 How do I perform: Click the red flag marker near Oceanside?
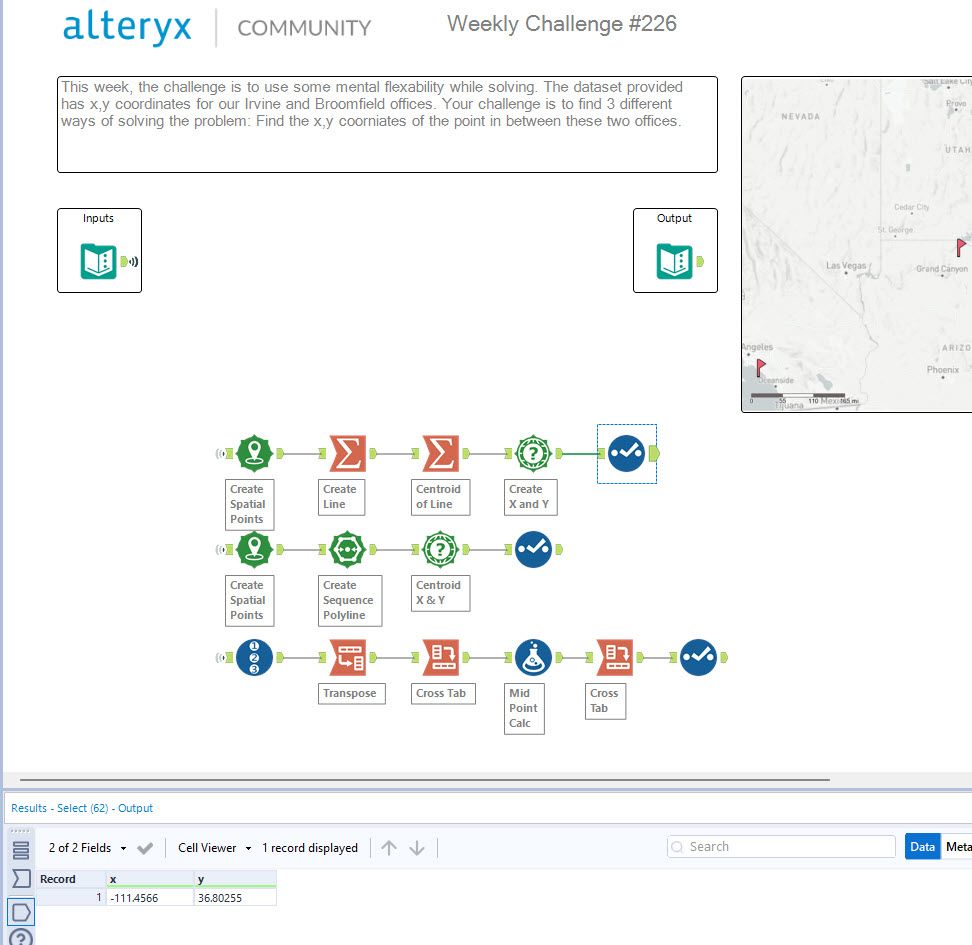(x=761, y=368)
